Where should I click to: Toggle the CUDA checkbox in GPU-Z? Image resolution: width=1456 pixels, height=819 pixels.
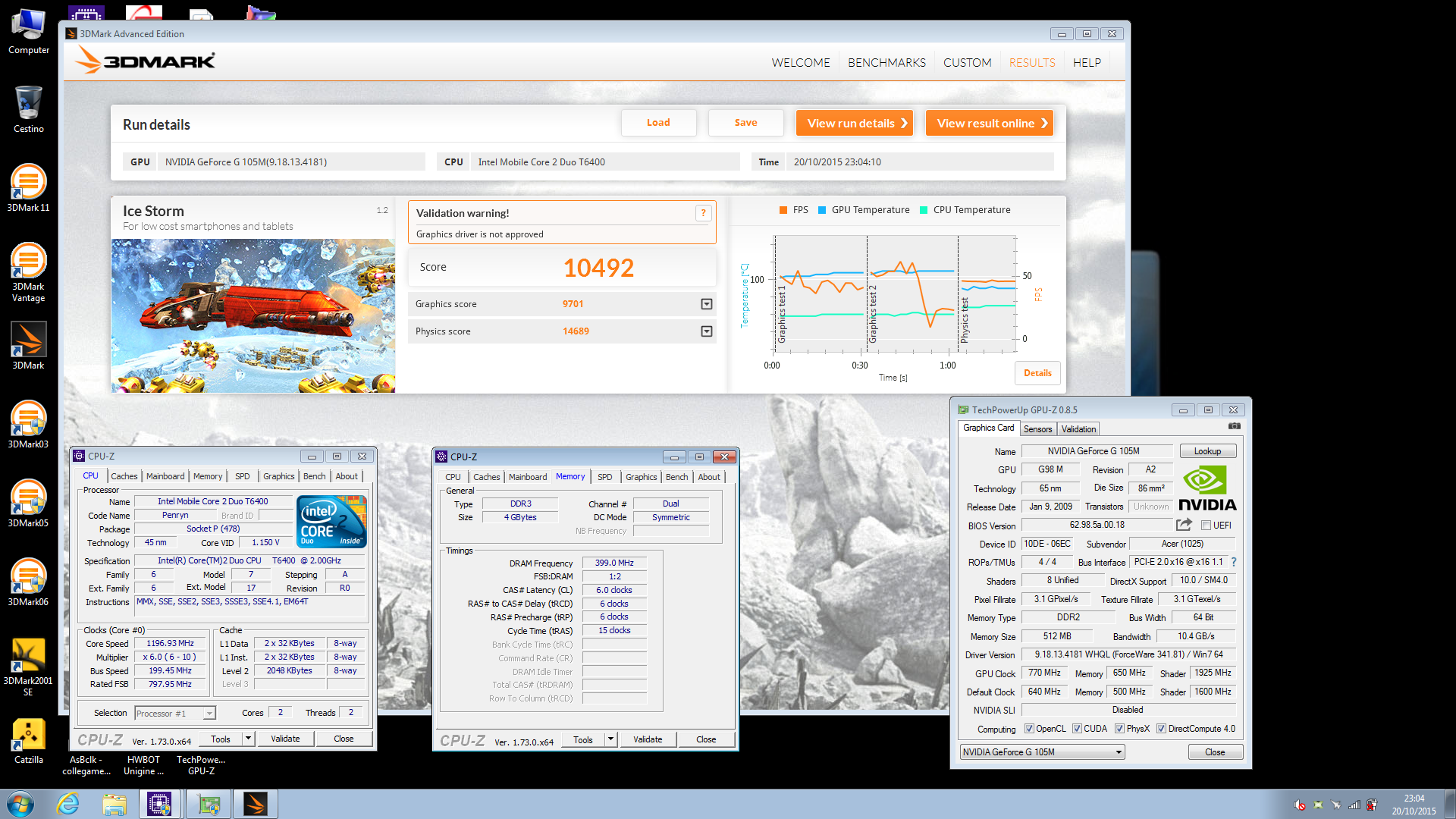tap(1077, 729)
